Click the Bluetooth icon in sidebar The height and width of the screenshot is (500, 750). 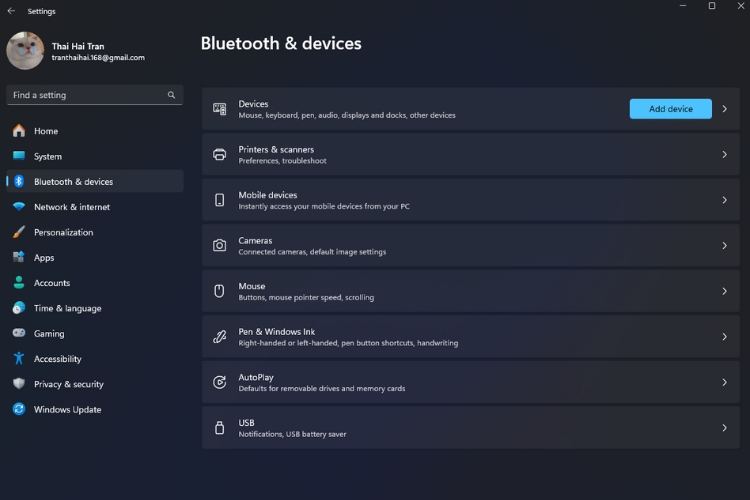tap(19, 182)
